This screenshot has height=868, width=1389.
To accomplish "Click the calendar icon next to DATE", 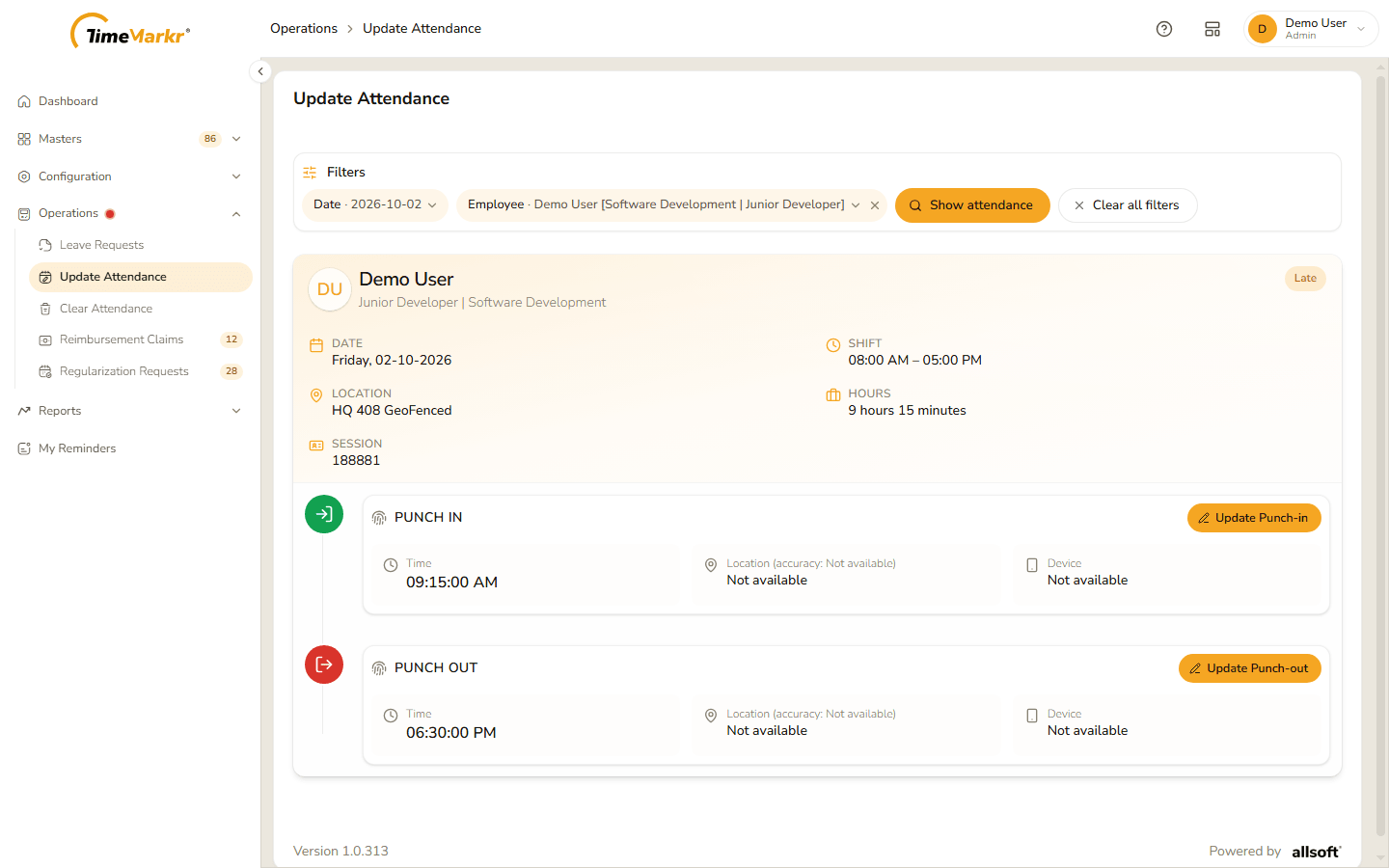I will pos(316,345).
